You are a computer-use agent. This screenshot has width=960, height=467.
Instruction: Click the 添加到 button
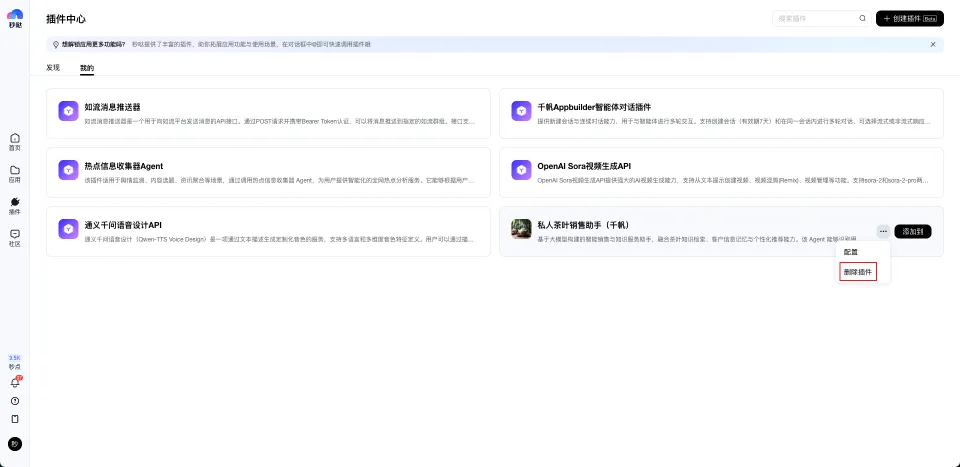[913, 231]
